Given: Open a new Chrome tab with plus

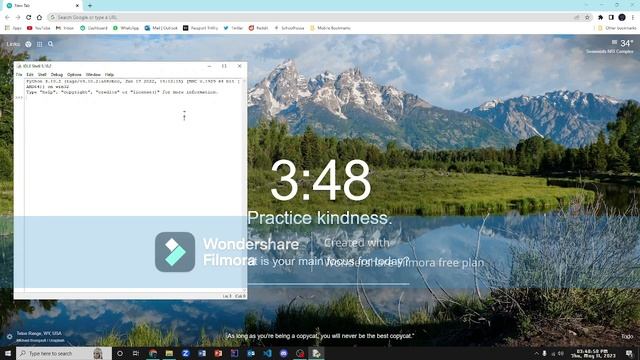Looking at the screenshot, I should (x=90, y=6).
